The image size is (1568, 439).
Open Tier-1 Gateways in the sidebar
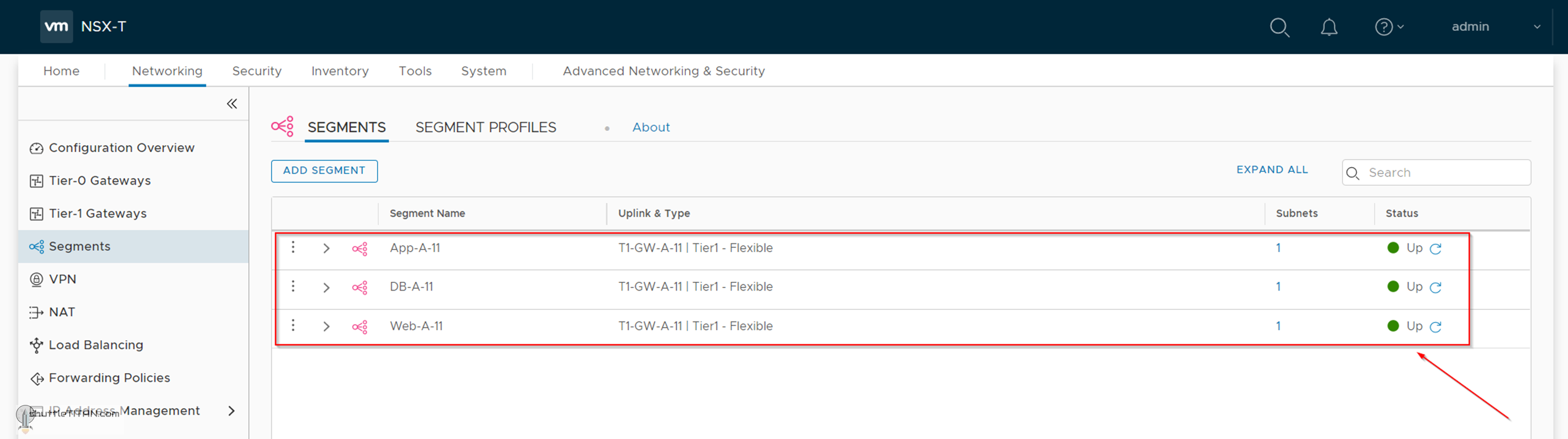coord(97,214)
